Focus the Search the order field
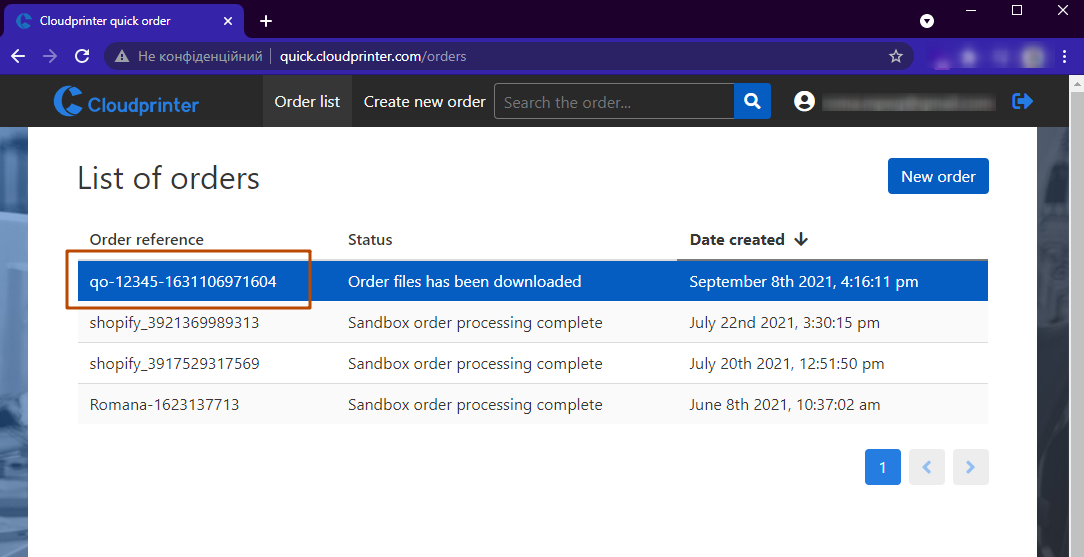The image size is (1084, 557). point(614,102)
